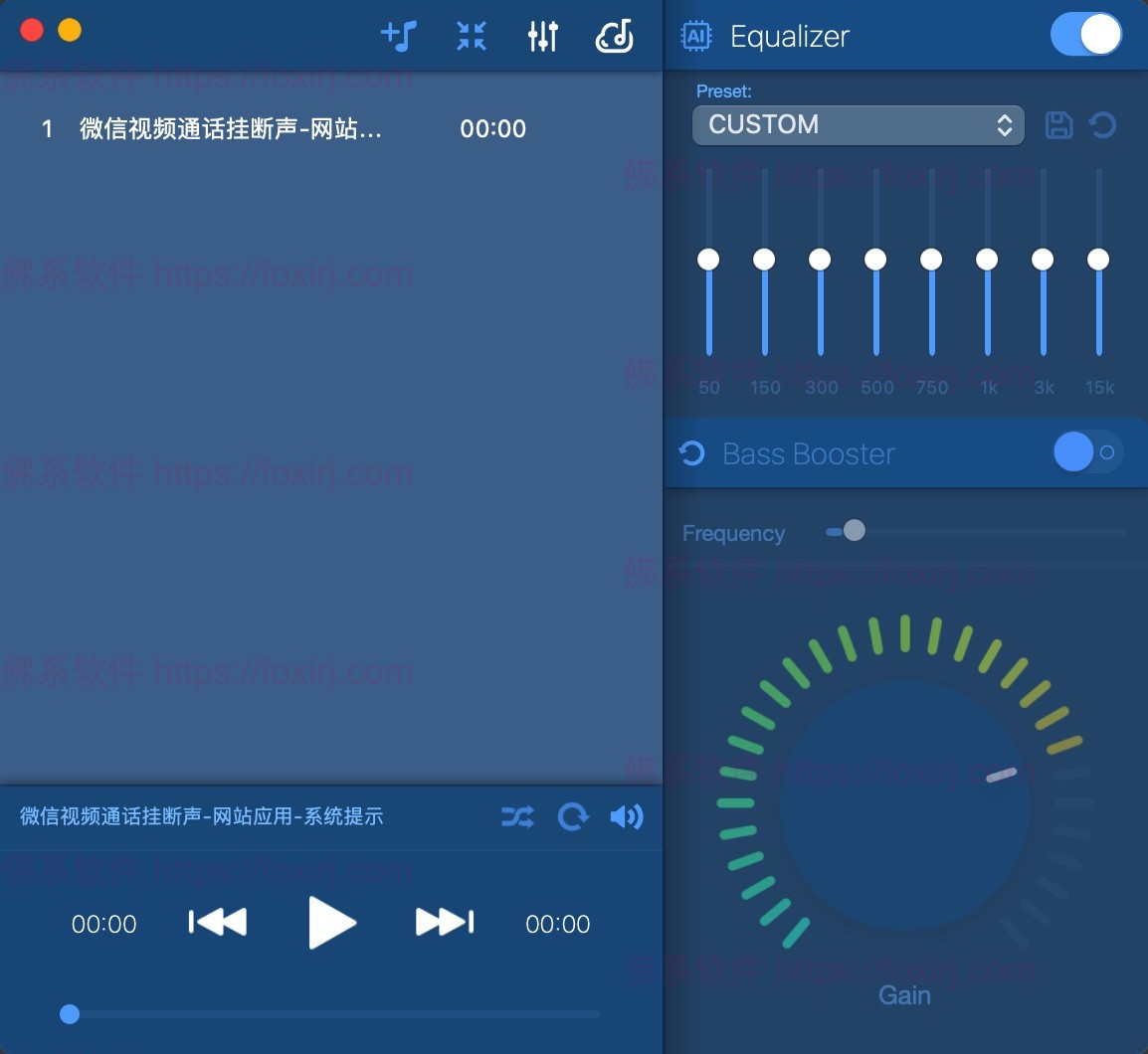The image size is (1148, 1054).
Task: Click the audio effects note icon
Action: [x=615, y=35]
